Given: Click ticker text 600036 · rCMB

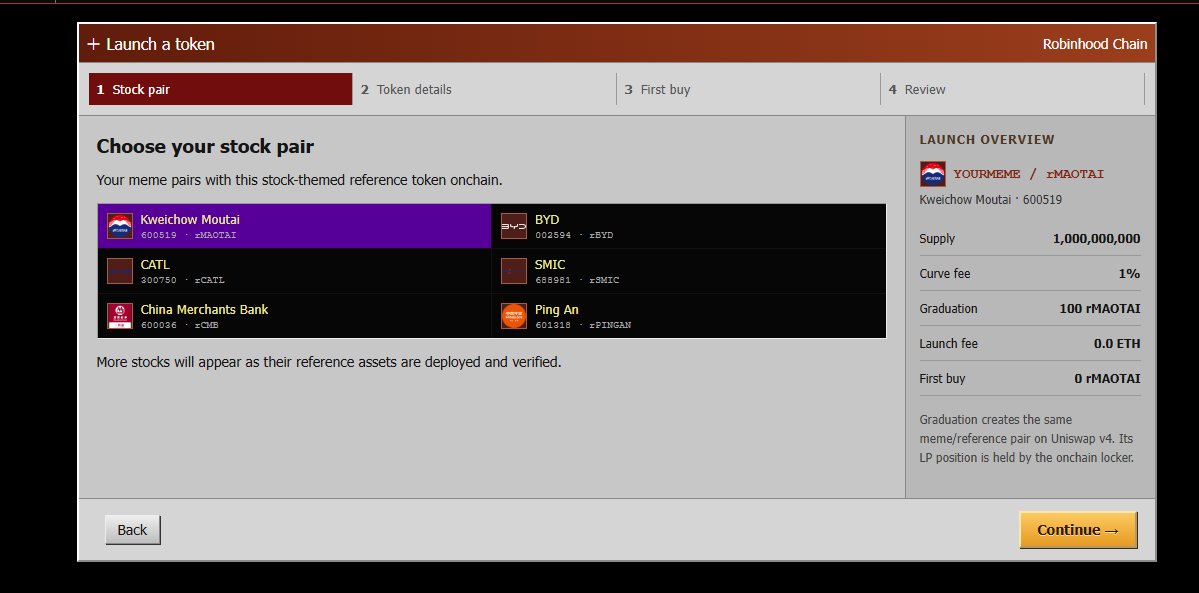Looking at the screenshot, I should point(180,325).
